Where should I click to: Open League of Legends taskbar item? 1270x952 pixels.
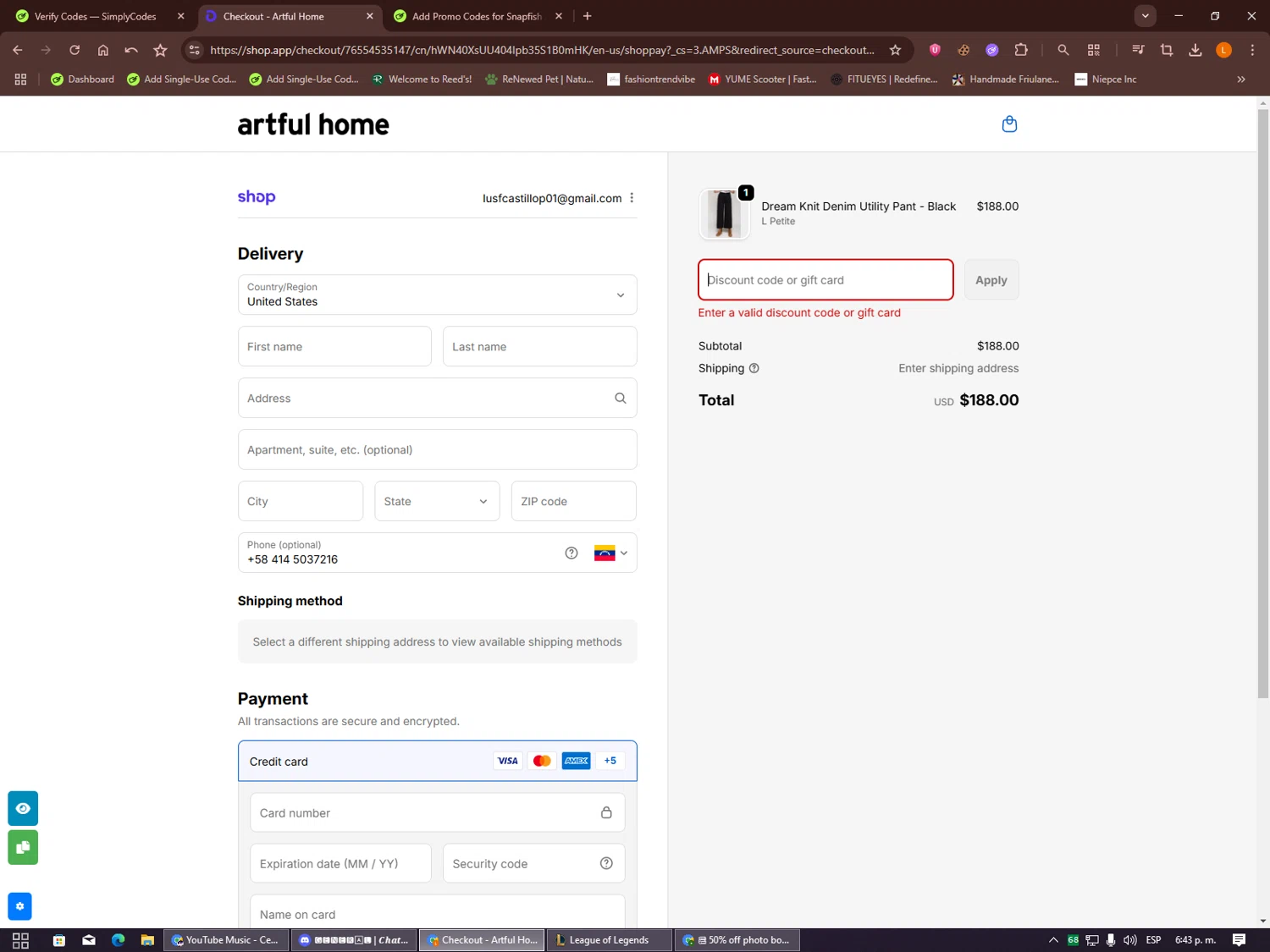point(610,940)
